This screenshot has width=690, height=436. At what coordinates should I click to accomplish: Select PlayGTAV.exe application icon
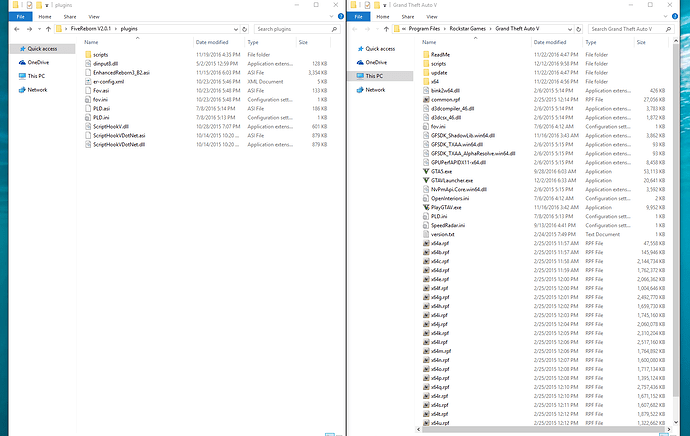tap(426, 207)
